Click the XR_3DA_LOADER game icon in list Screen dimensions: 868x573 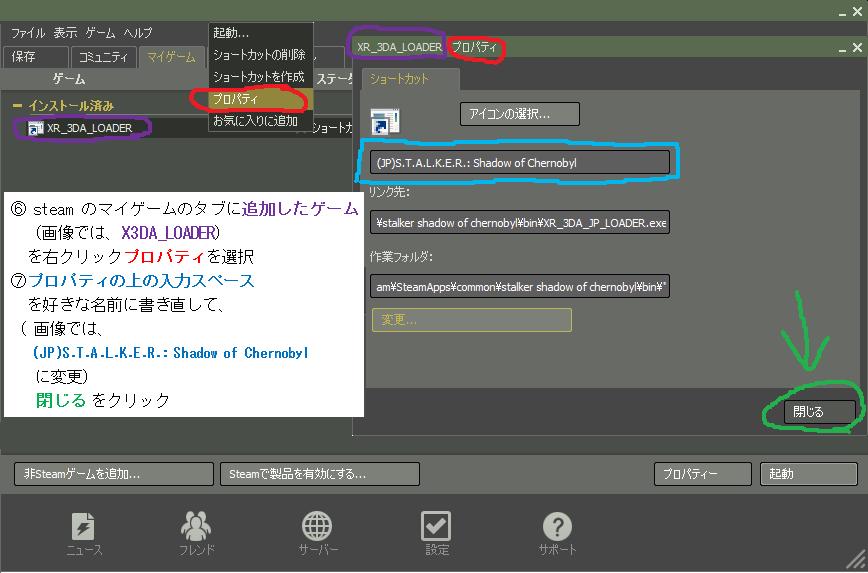pos(35,128)
